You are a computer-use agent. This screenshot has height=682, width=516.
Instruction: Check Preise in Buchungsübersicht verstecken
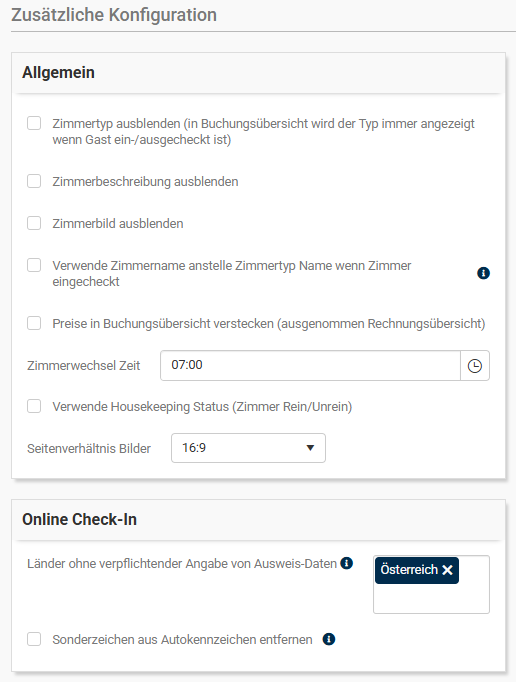pos(34,323)
